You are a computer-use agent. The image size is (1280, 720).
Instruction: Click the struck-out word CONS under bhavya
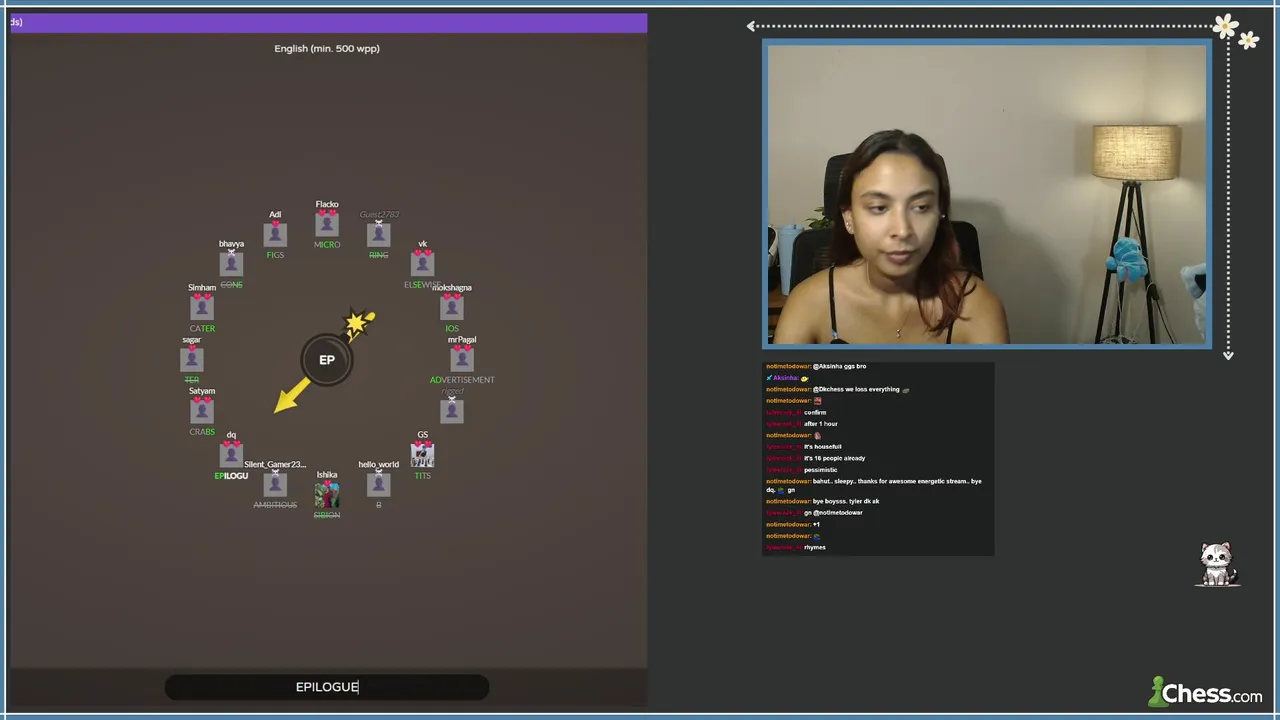click(x=231, y=285)
